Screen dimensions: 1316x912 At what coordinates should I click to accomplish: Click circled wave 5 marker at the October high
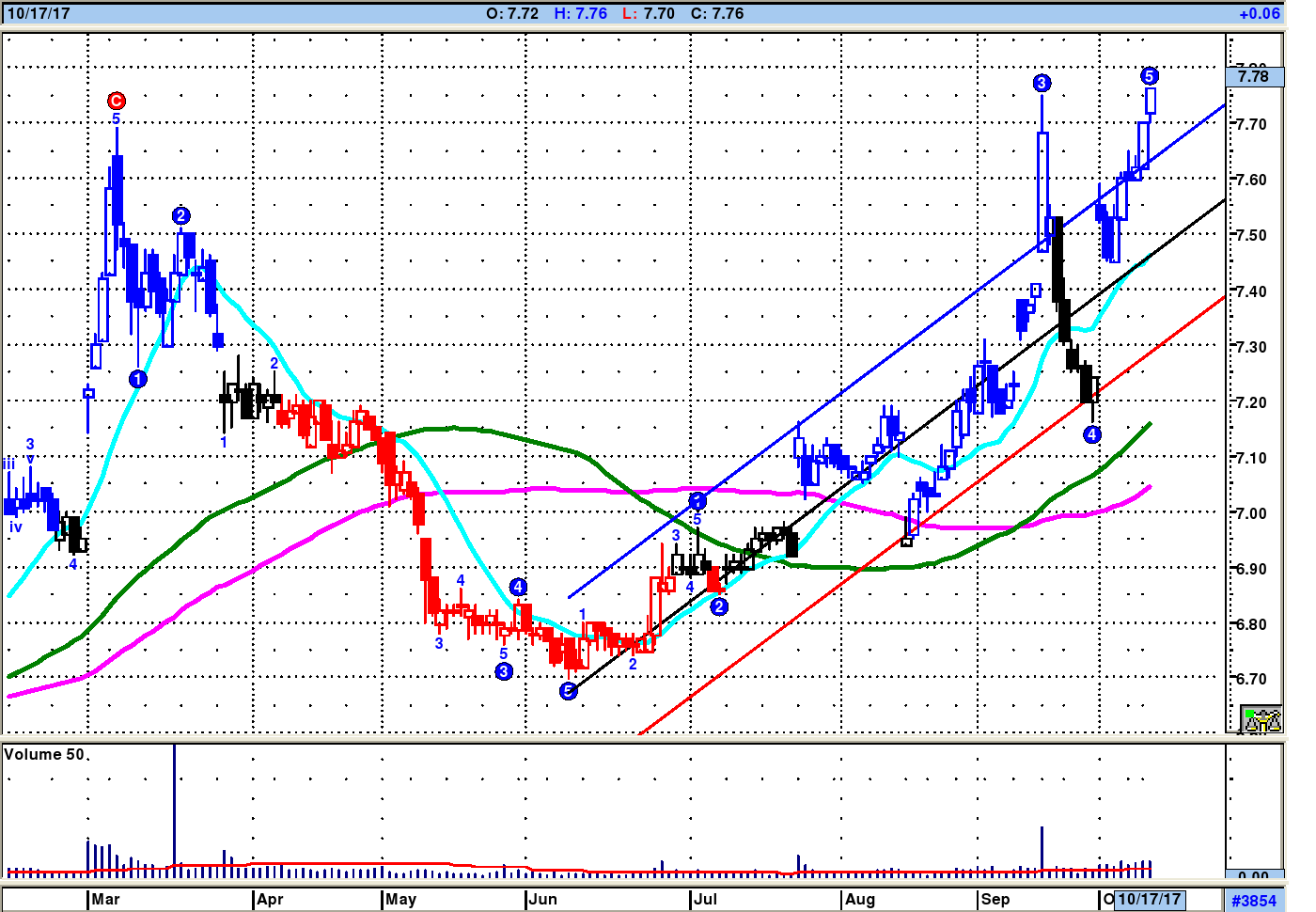[x=1150, y=76]
